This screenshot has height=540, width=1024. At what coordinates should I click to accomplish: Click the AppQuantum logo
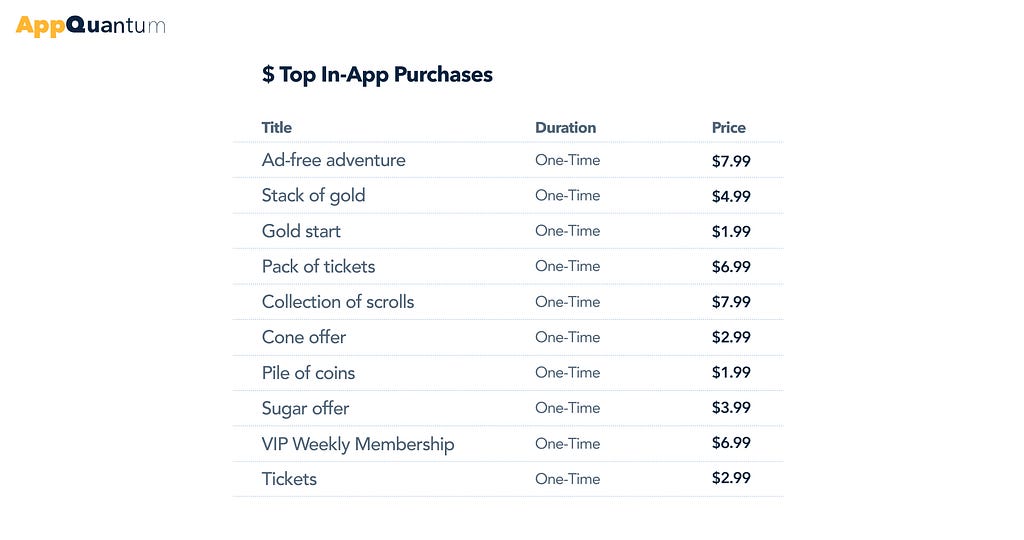coord(90,25)
